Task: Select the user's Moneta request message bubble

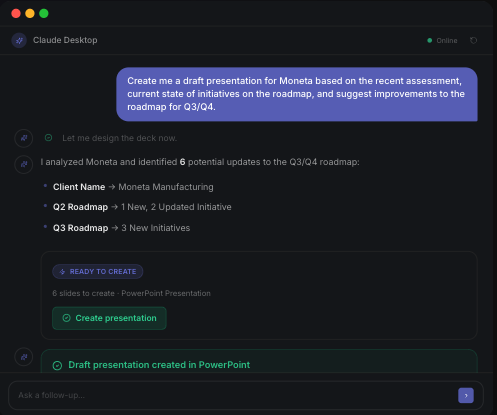Action: coord(297,94)
